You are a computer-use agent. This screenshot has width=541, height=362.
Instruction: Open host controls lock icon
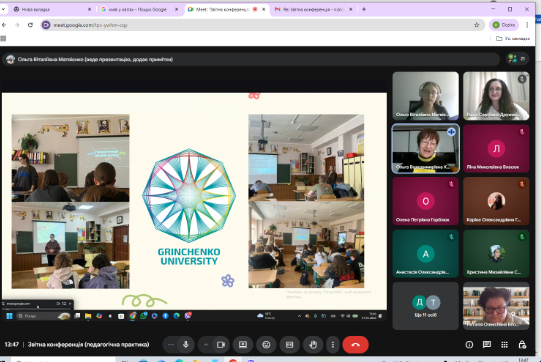[x=522, y=344]
